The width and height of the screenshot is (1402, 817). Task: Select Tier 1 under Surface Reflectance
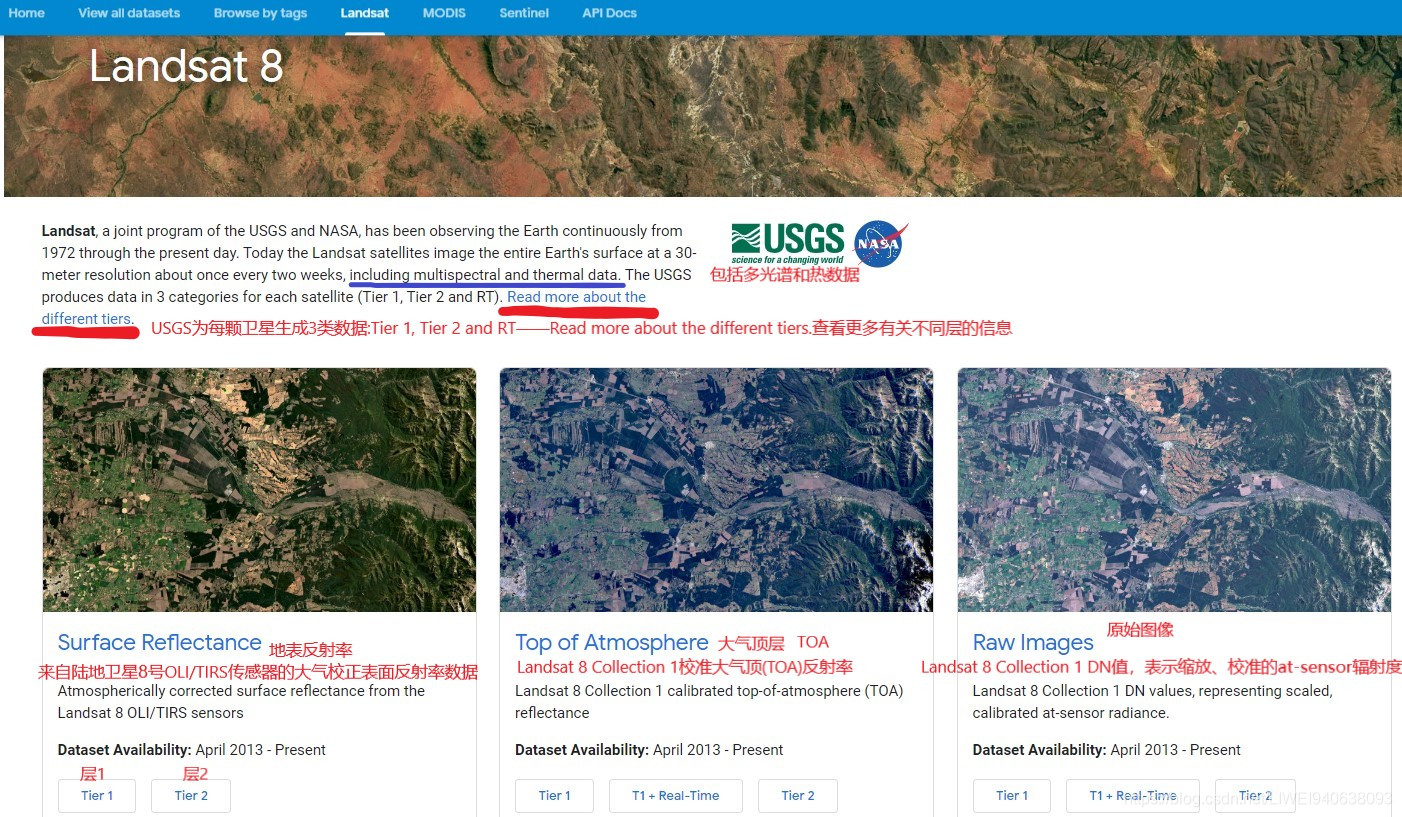[x=97, y=796]
